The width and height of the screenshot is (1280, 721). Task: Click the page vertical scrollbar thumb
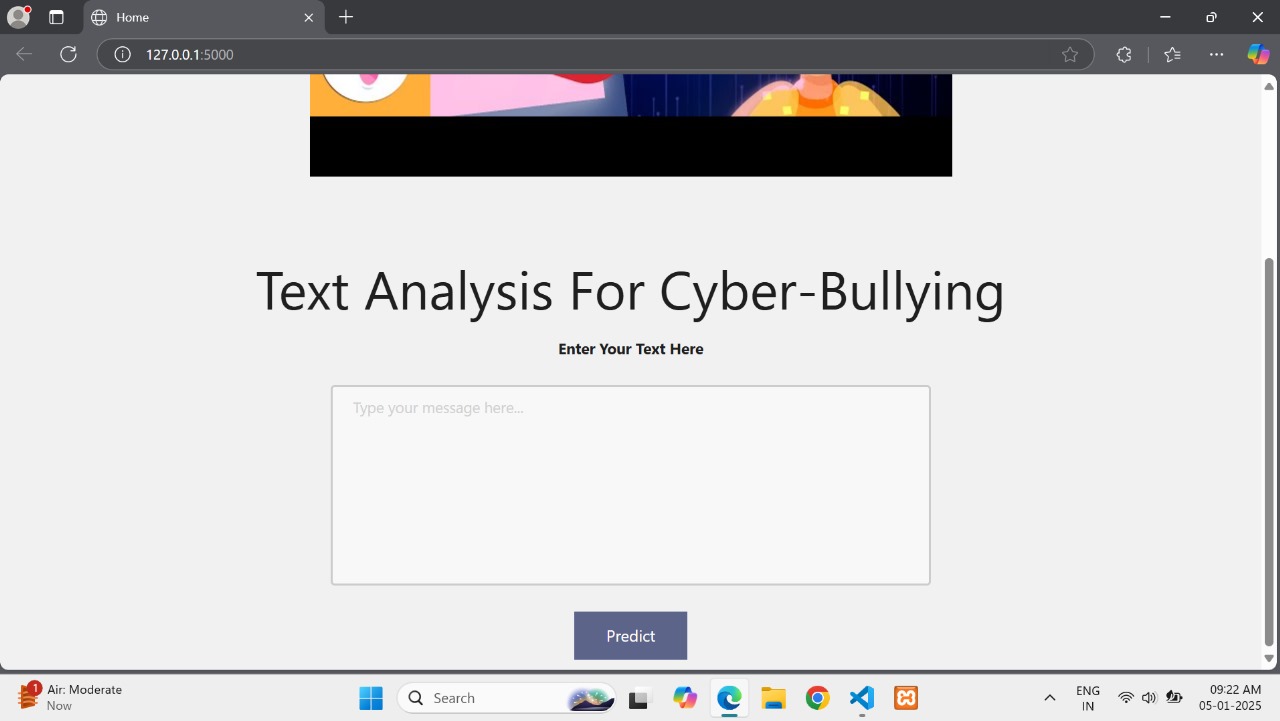(x=1269, y=450)
